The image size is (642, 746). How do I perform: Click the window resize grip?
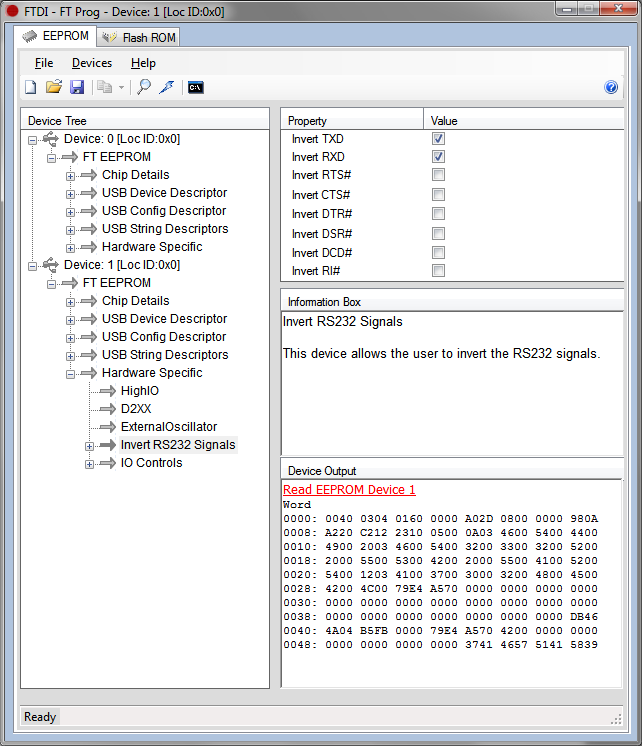tap(616, 719)
